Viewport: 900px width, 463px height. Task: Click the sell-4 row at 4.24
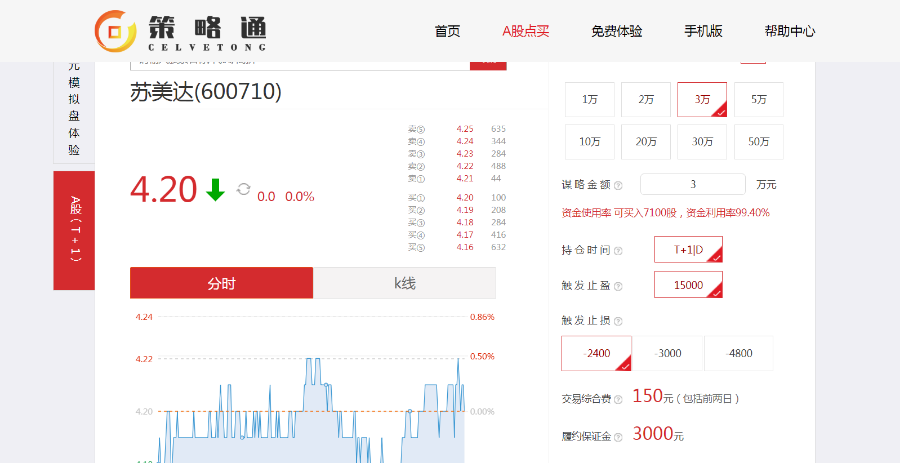[x=456, y=141]
